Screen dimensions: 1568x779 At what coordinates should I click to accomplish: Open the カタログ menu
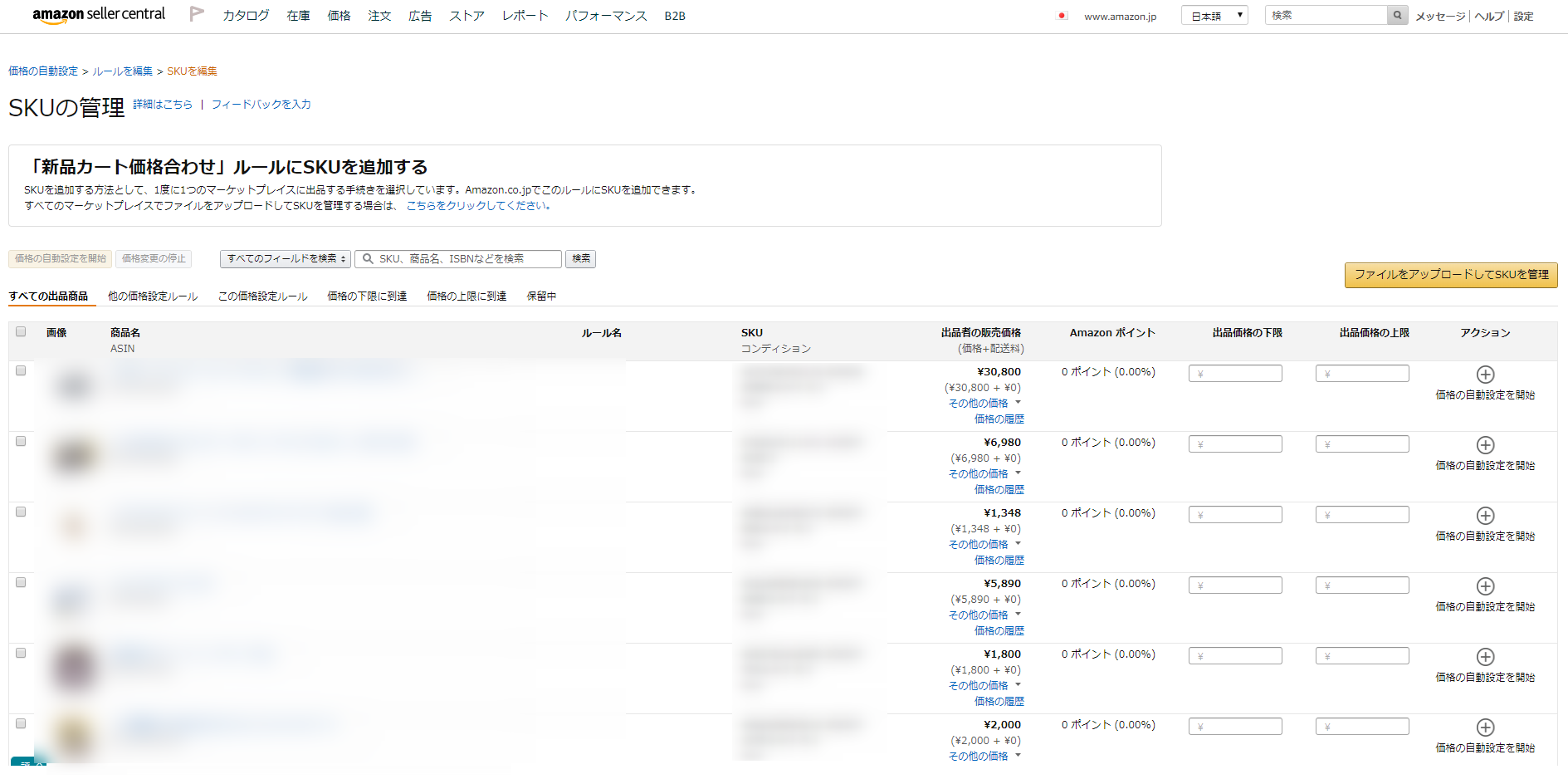click(246, 16)
